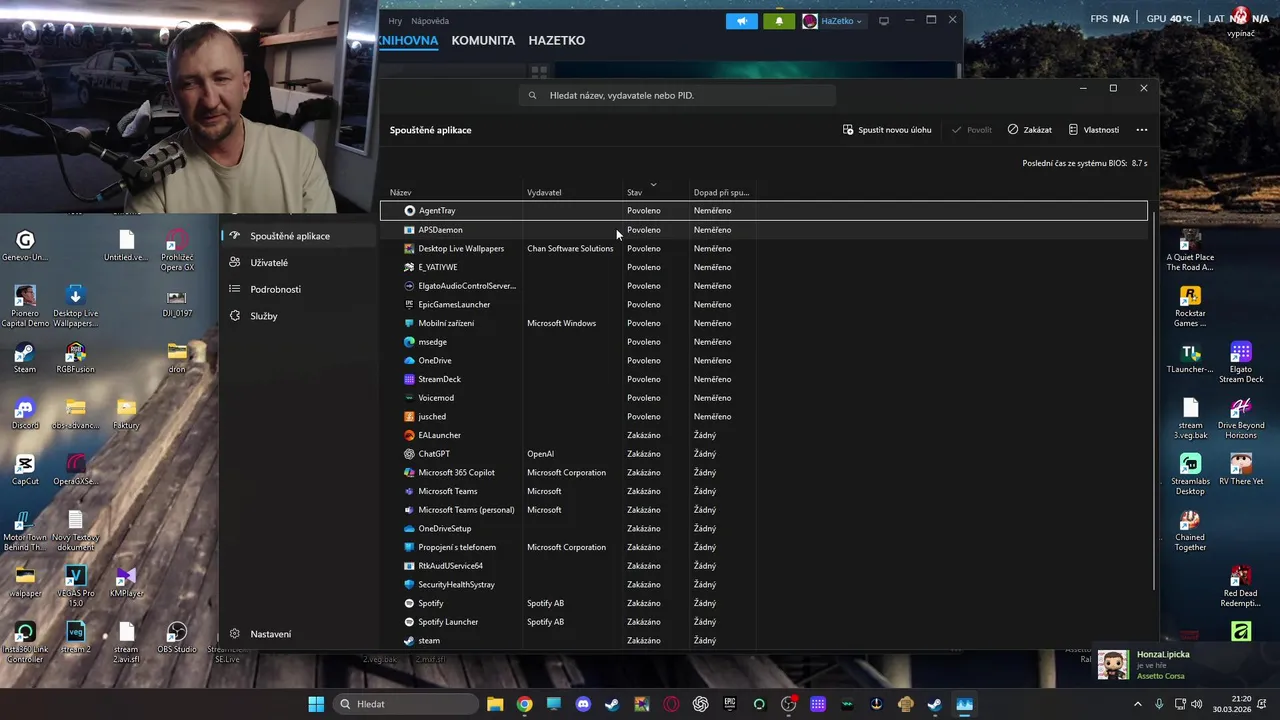Select the OneDrive startup entry
The height and width of the screenshot is (720, 1280).
[764, 360]
